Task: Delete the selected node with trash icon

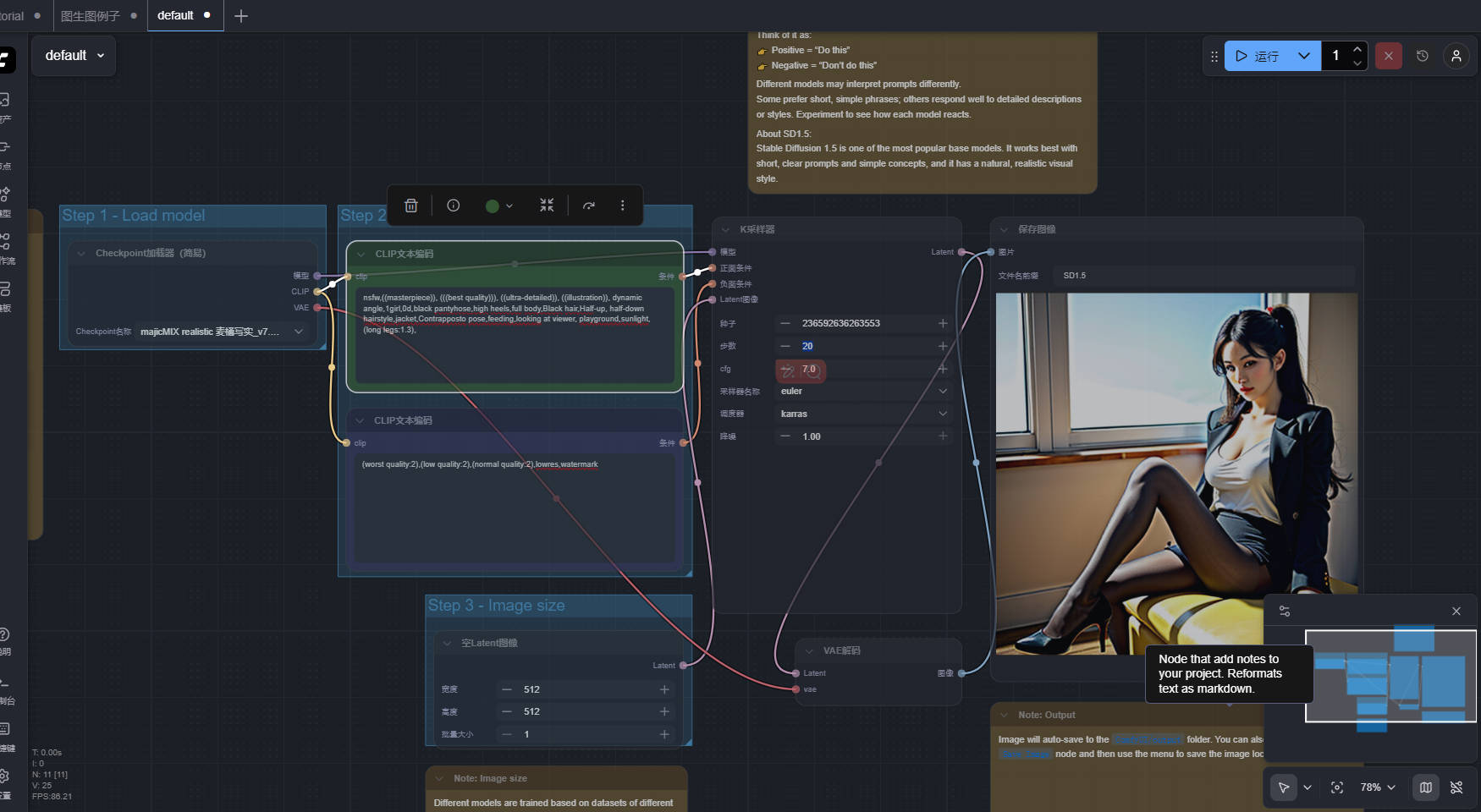Action: point(411,206)
